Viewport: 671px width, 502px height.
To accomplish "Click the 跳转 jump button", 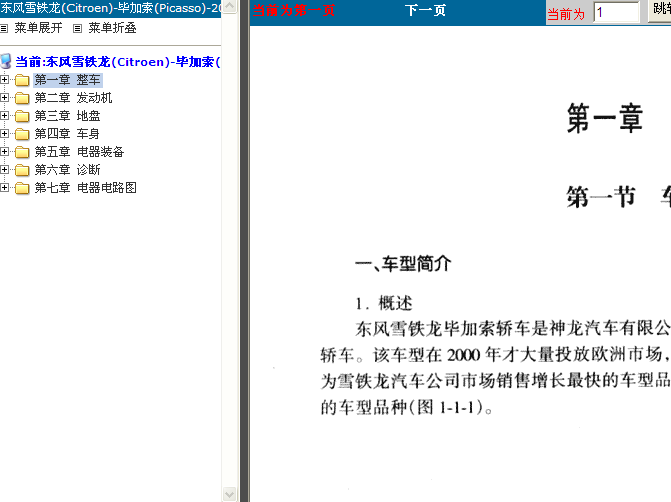I will click(x=660, y=9).
